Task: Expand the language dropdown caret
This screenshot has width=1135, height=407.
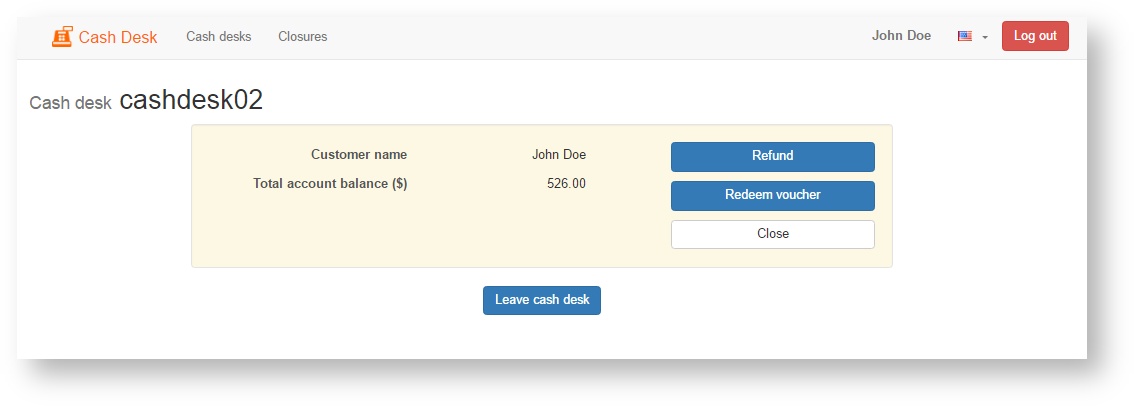Action: 985,37
